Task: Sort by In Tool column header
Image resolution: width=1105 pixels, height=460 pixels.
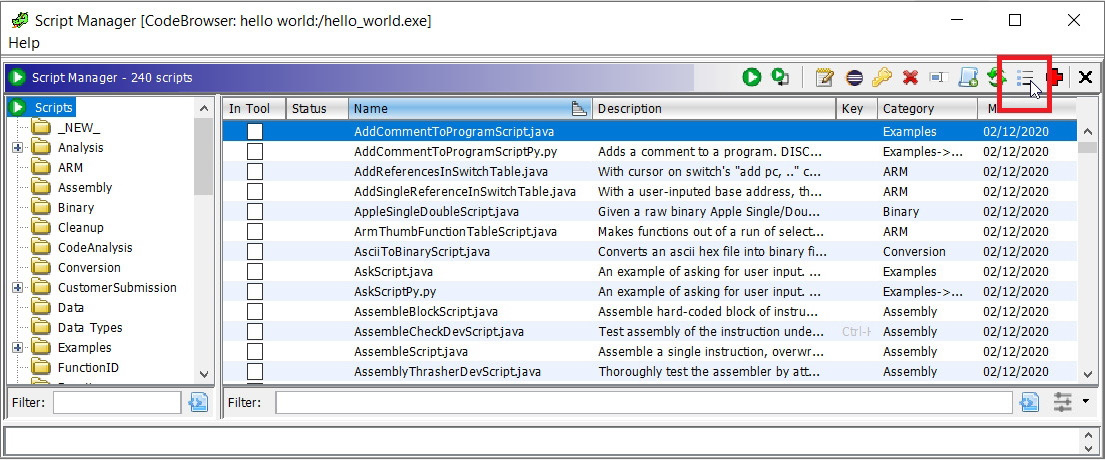Action: point(254,108)
